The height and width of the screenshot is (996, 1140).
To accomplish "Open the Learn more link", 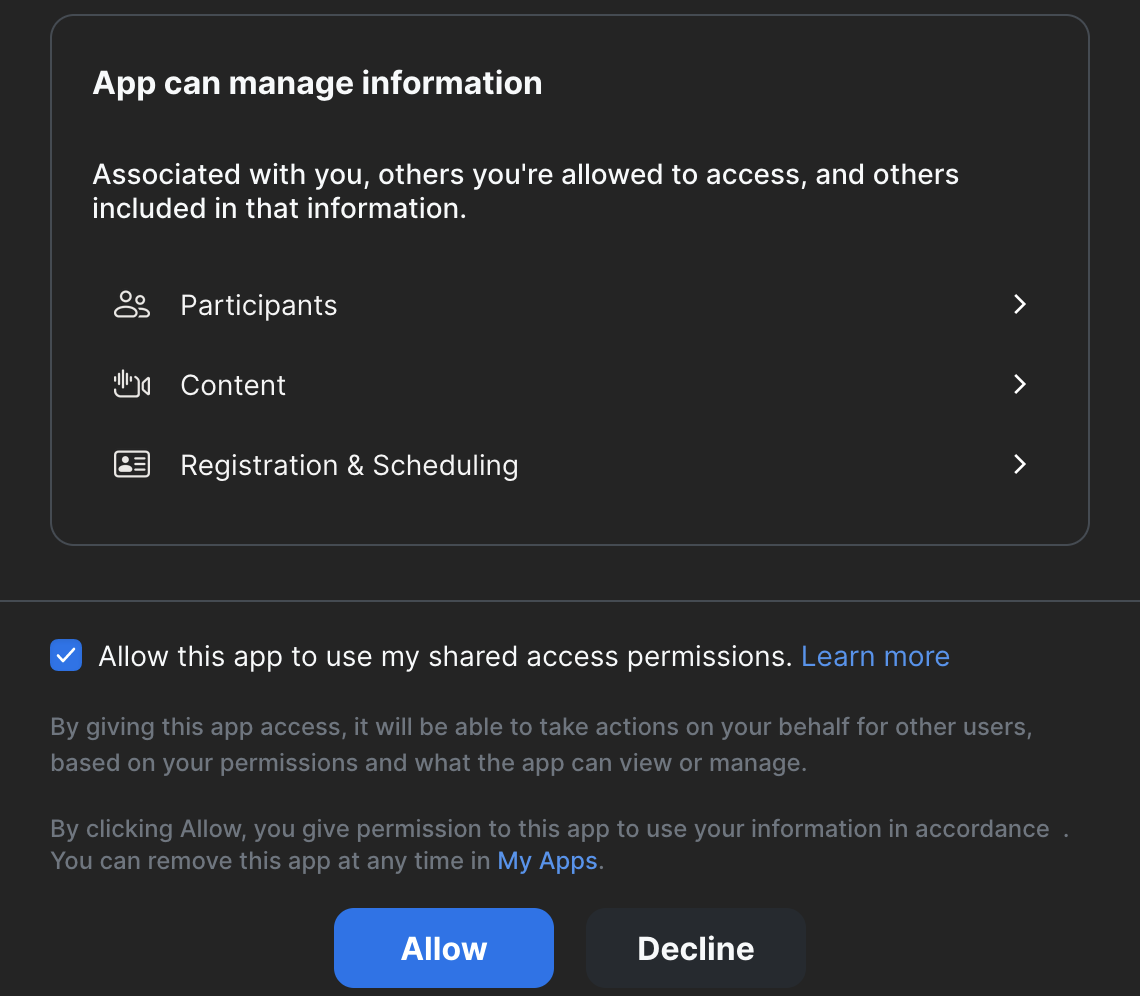I will click(x=875, y=655).
